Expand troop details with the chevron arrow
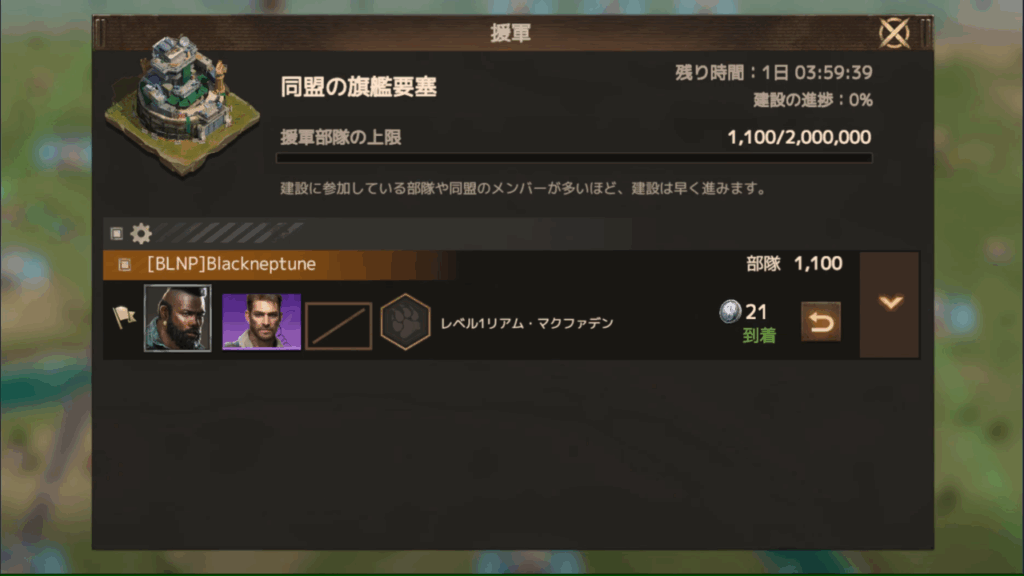 [889, 304]
